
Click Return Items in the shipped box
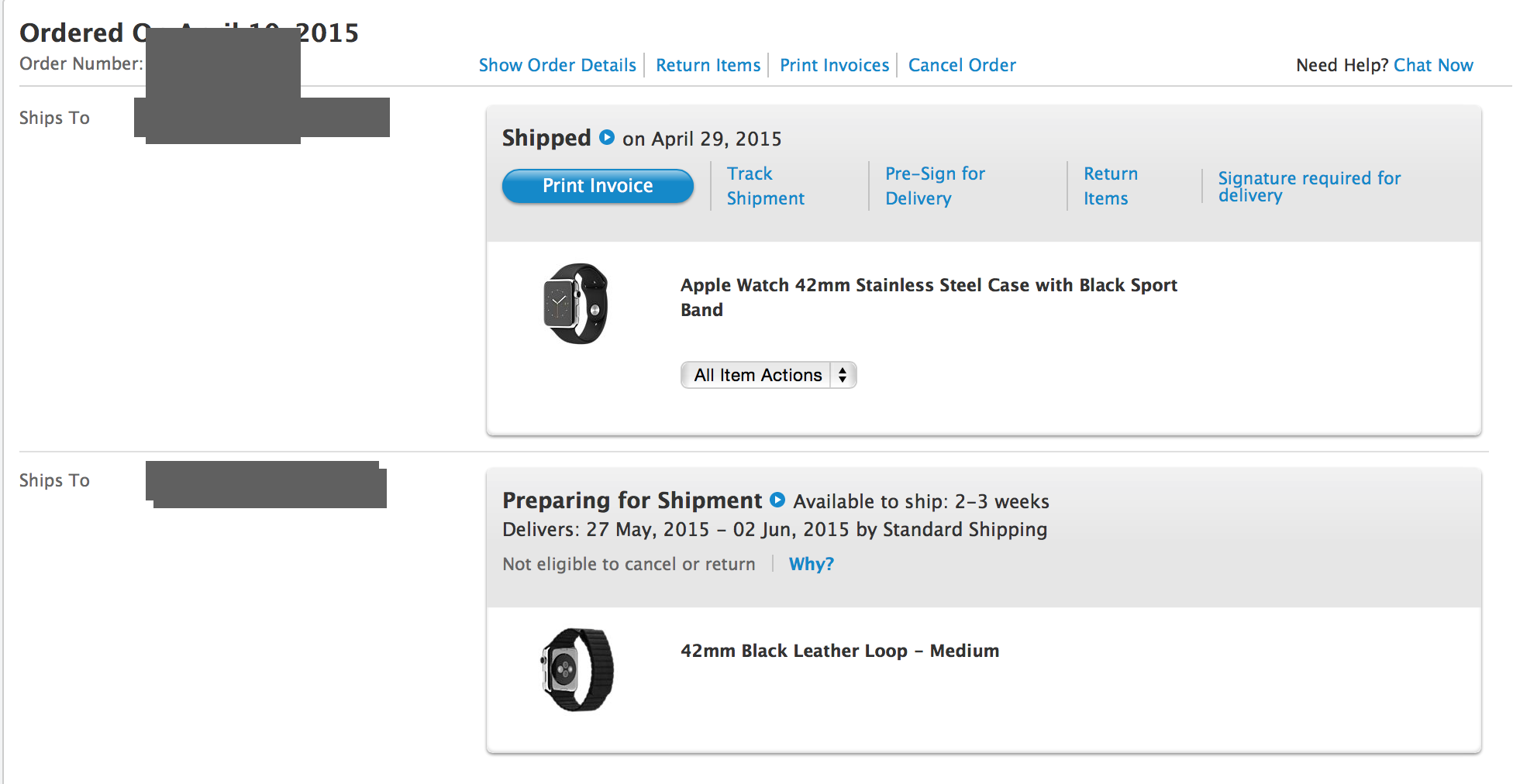(x=1110, y=186)
